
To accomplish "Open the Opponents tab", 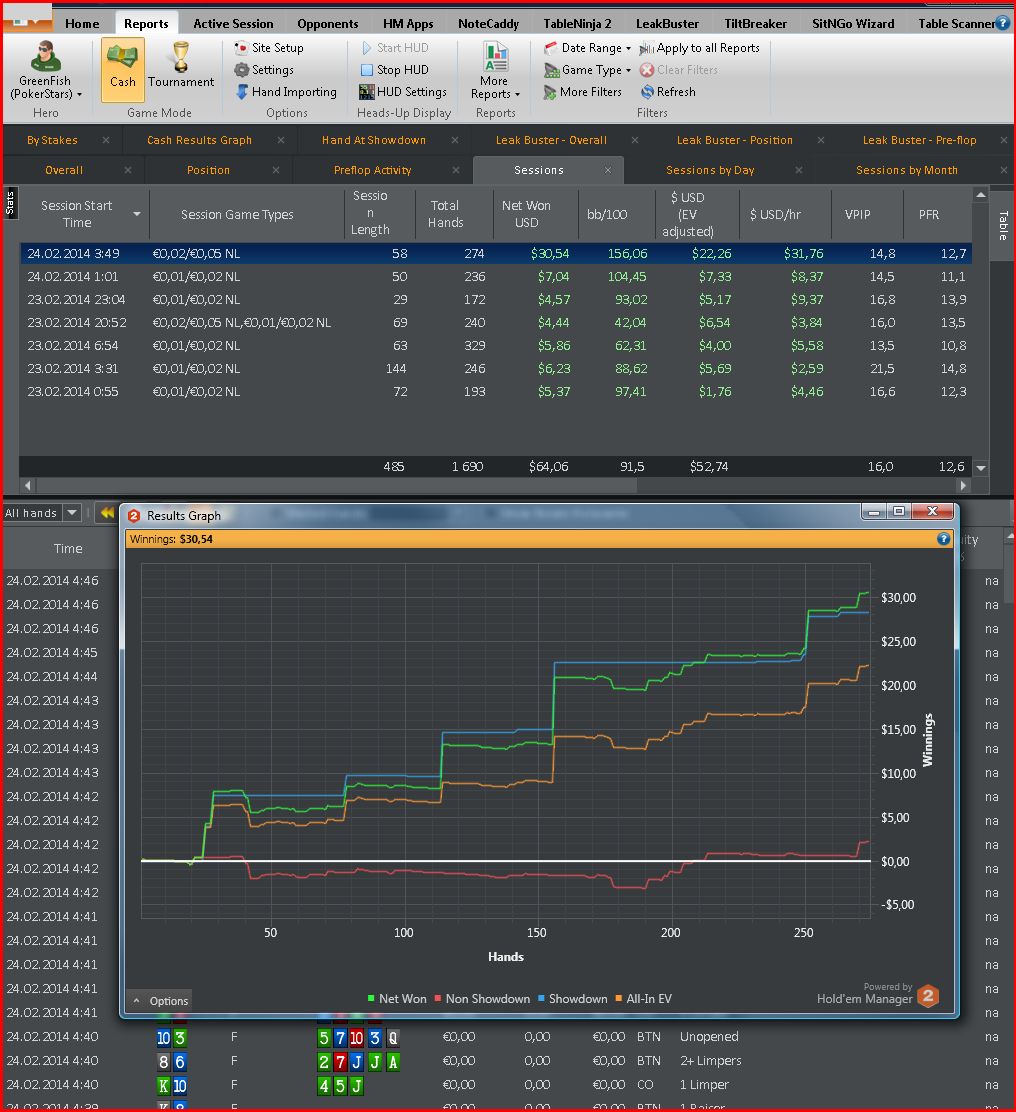I will click(x=328, y=23).
